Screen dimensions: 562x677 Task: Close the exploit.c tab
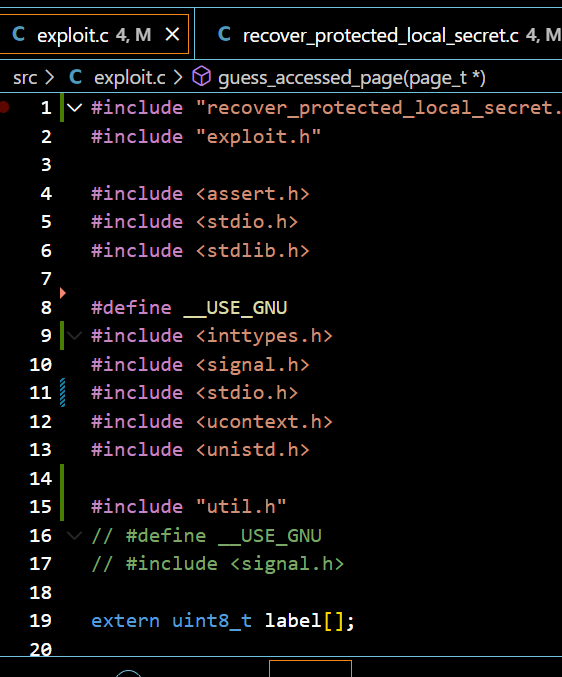(x=173, y=34)
